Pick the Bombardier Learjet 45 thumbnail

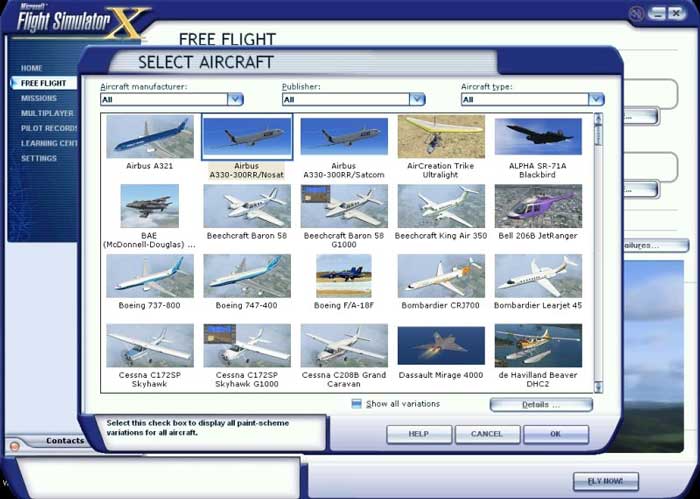(538, 276)
